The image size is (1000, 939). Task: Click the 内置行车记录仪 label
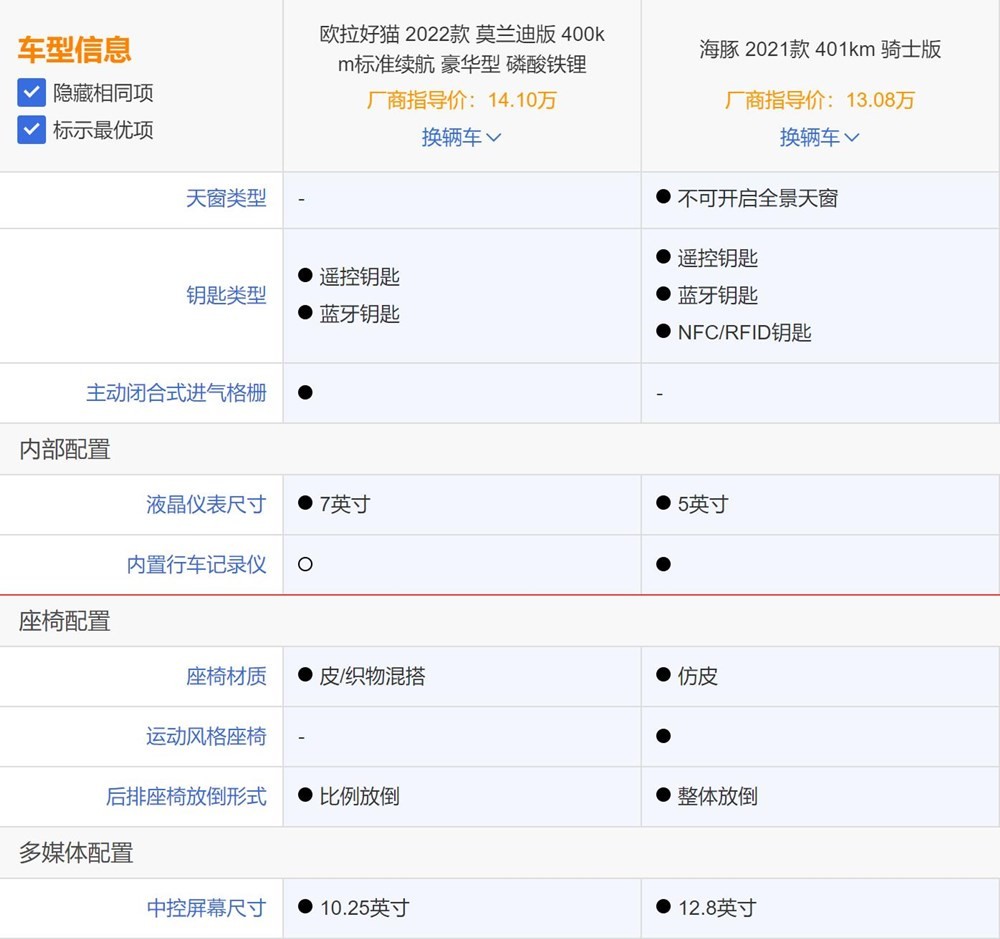click(x=197, y=564)
